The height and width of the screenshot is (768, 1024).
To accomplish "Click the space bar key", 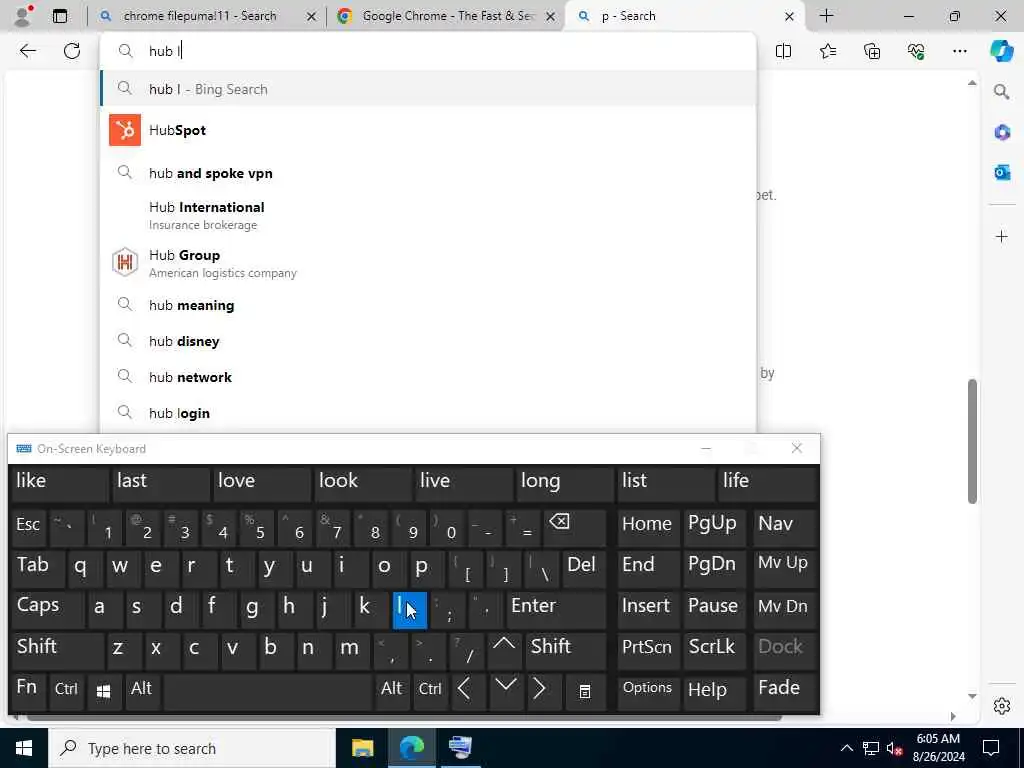I will 268,692.
